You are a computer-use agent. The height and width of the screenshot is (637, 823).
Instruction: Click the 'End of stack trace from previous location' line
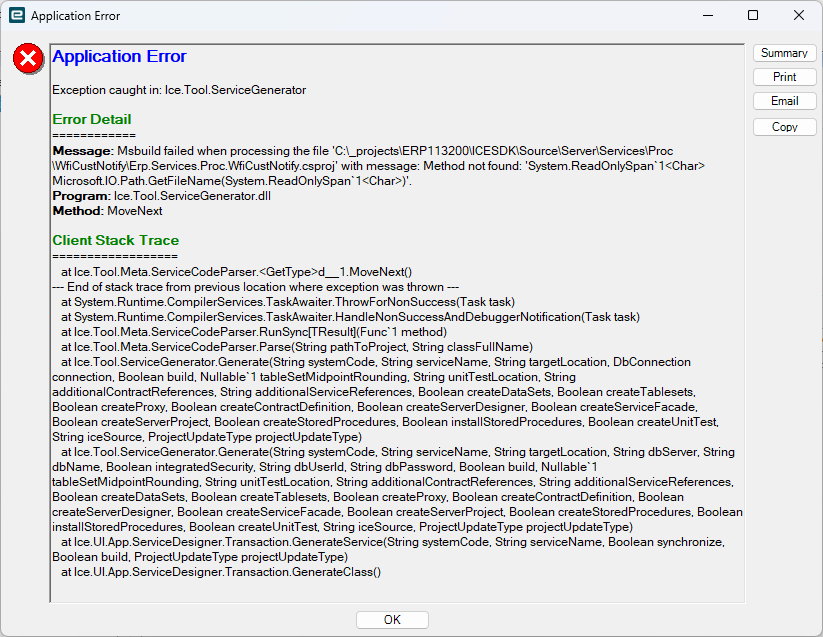tap(256, 287)
